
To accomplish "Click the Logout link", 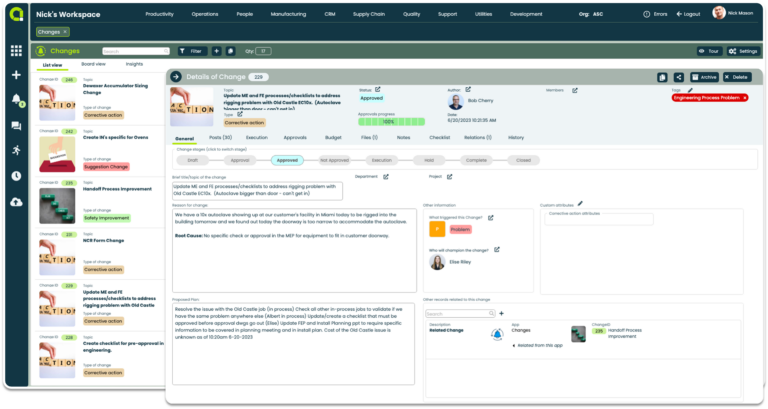I will 688,14.
